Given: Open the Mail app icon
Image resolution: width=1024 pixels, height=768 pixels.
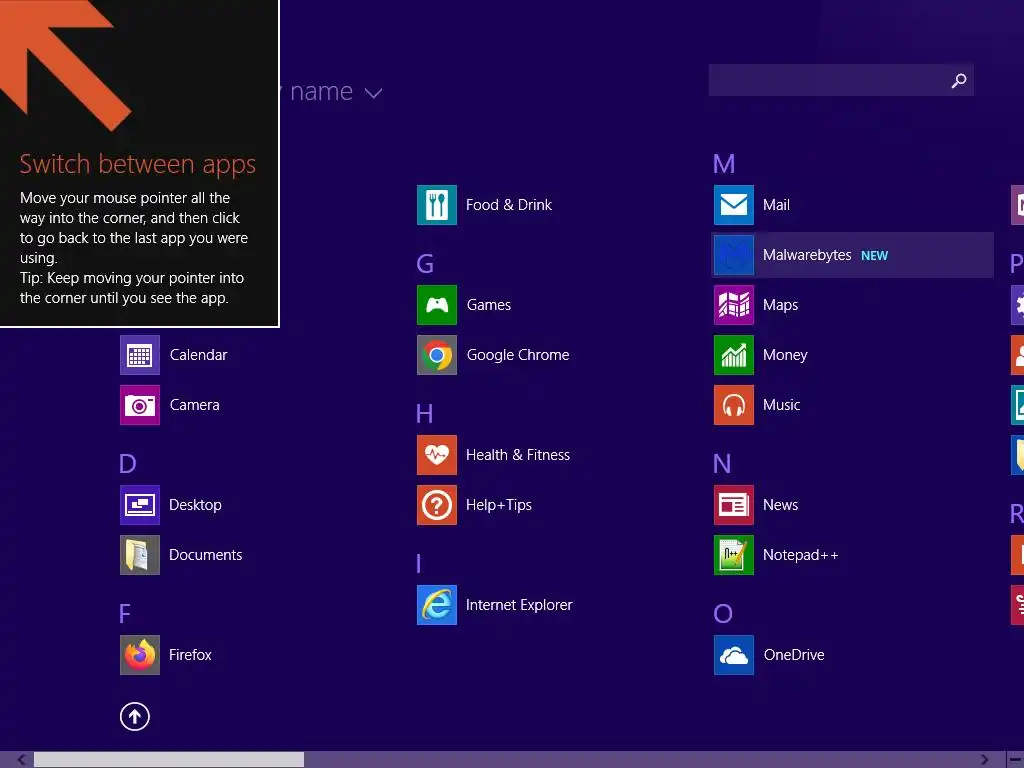Looking at the screenshot, I should point(734,205).
